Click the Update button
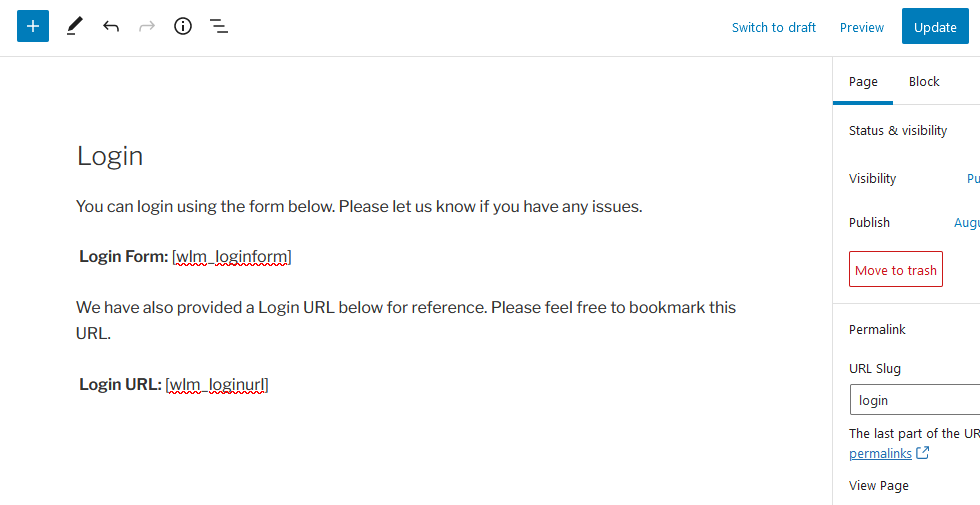 [x=935, y=27]
